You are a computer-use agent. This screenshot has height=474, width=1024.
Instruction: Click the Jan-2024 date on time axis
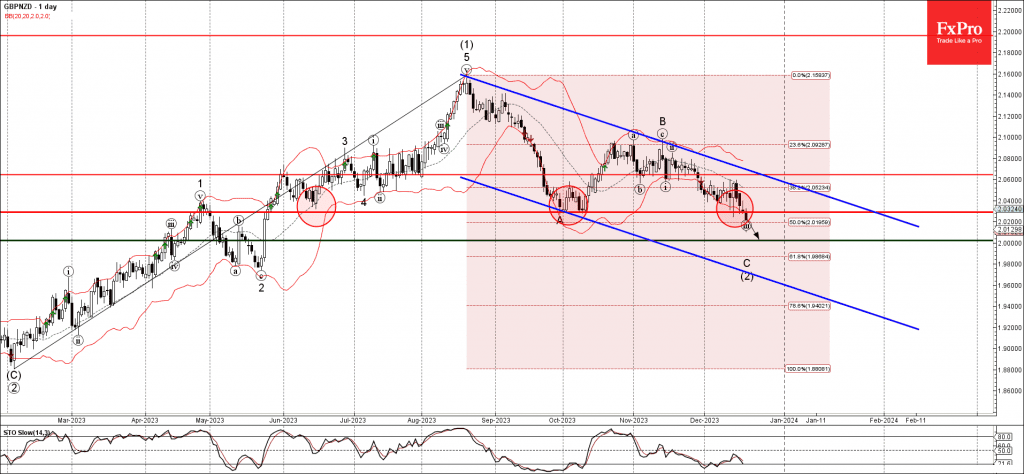point(783,420)
